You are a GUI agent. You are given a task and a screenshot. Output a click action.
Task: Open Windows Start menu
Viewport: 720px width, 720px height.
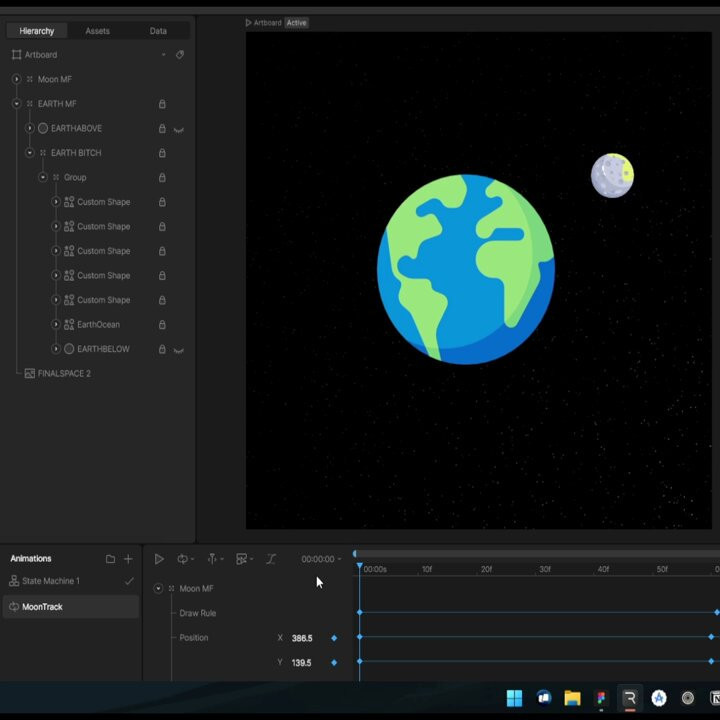click(514, 698)
